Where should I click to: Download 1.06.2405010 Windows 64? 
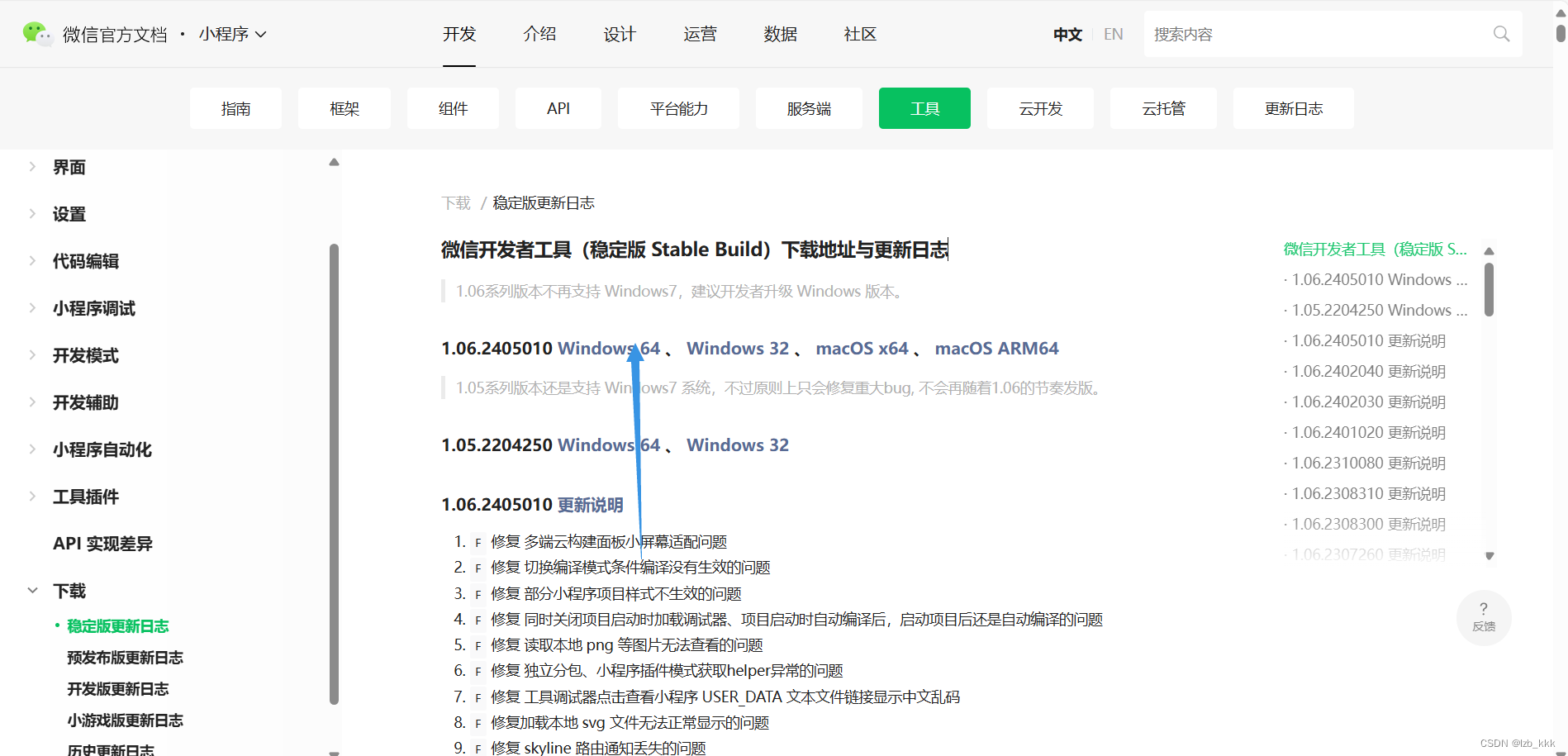(x=609, y=349)
